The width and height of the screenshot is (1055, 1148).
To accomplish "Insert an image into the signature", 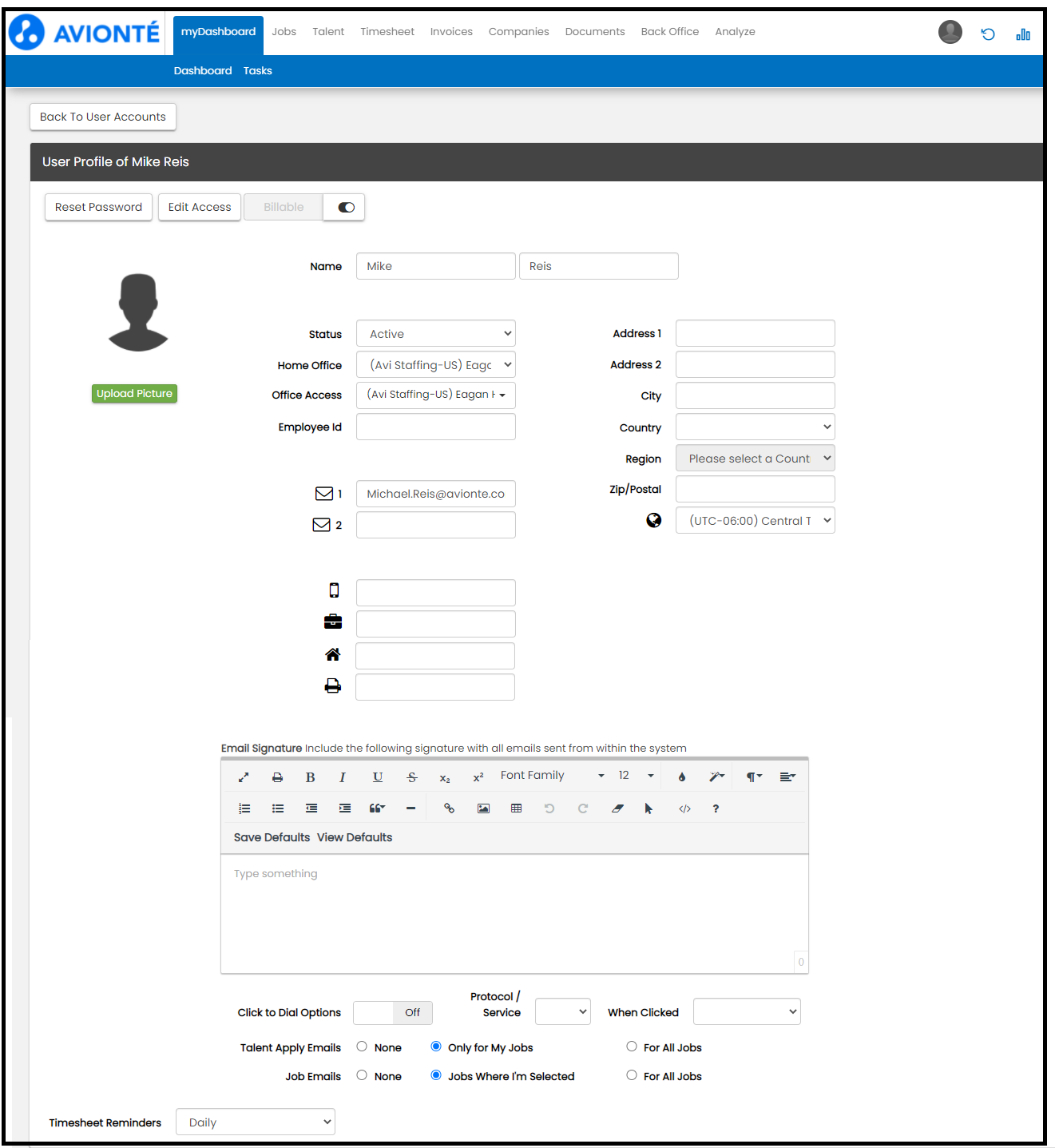I will [483, 808].
